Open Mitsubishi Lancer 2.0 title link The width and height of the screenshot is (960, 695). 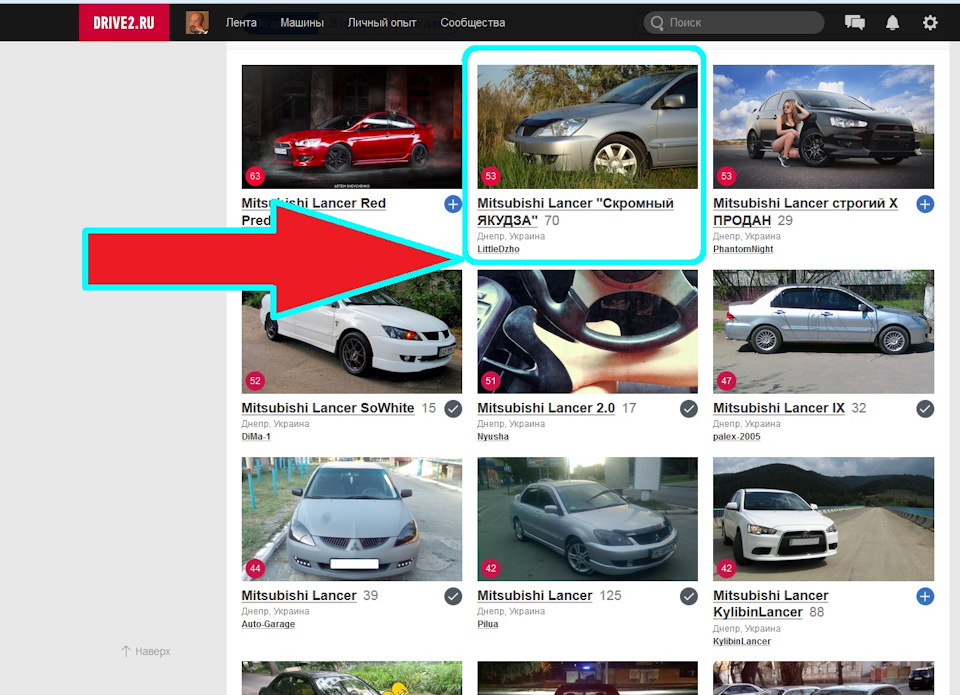[546, 408]
